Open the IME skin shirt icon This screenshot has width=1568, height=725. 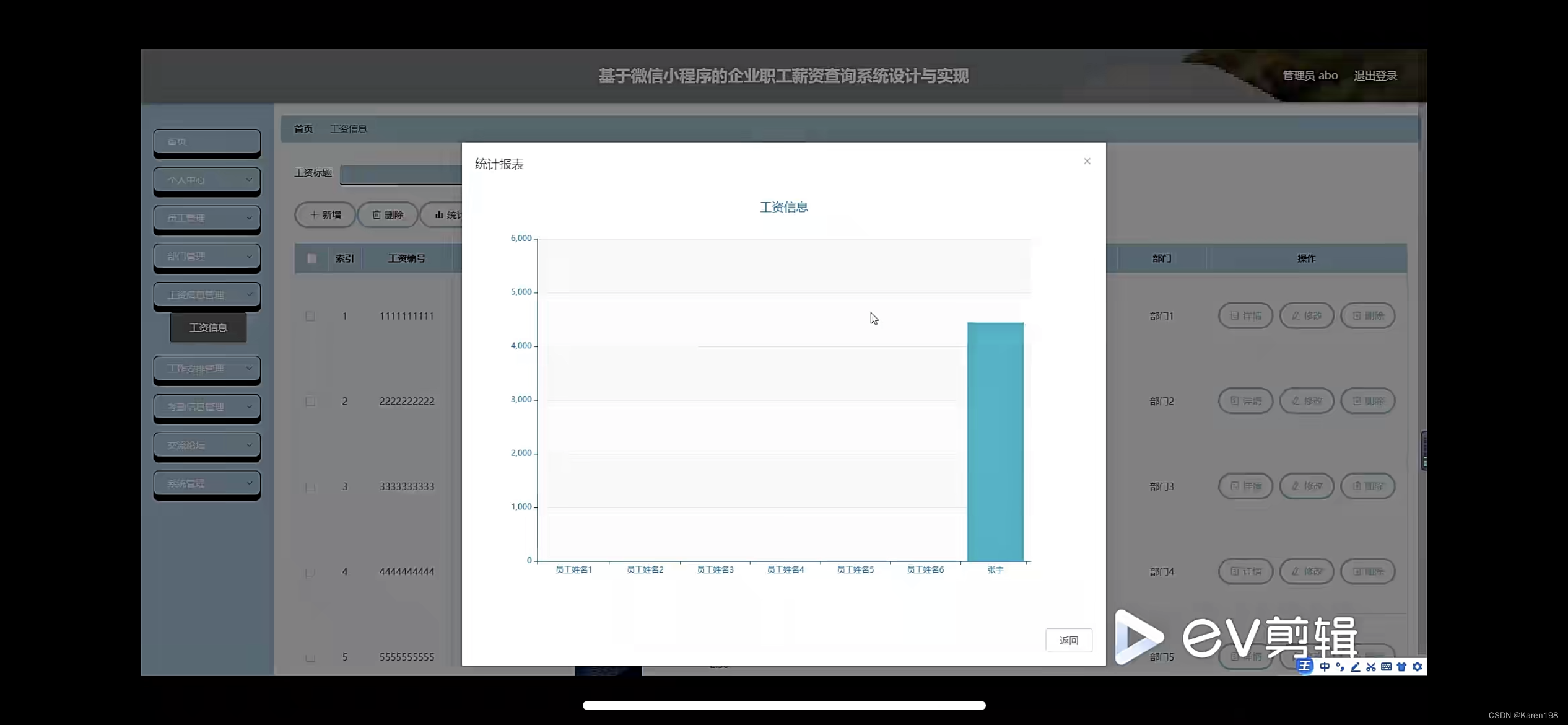[1401, 667]
